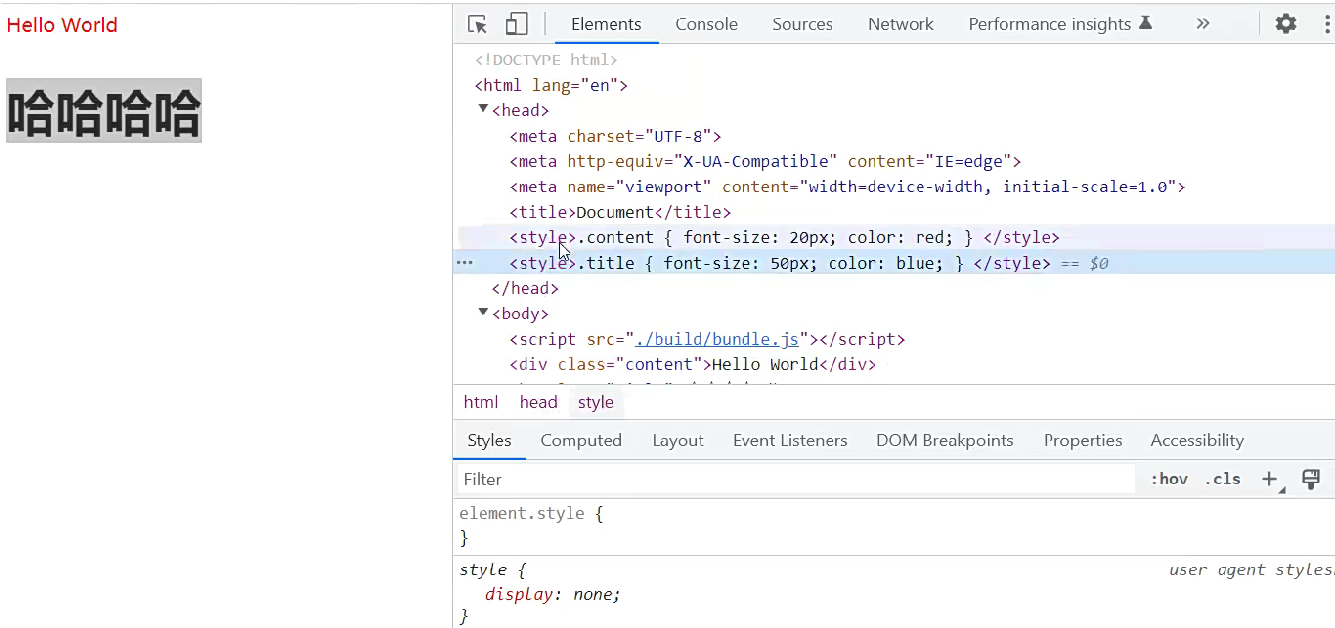Select the Styles pane tab
The image size is (1335, 628).
point(489,440)
